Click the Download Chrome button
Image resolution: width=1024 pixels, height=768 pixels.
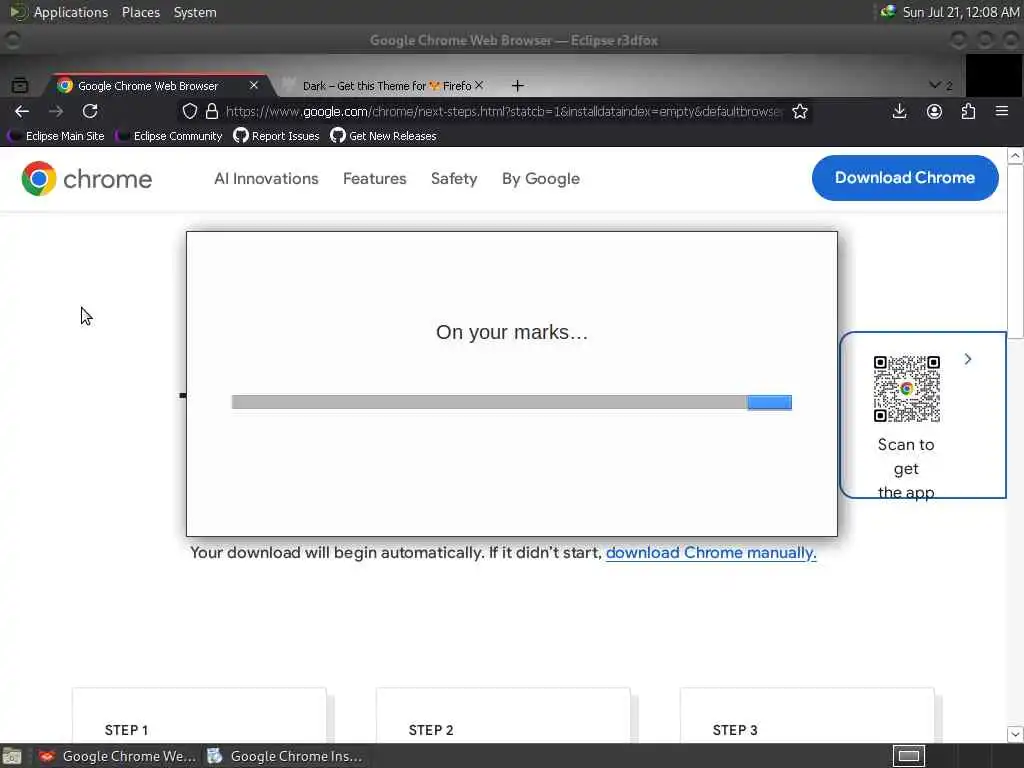point(905,178)
